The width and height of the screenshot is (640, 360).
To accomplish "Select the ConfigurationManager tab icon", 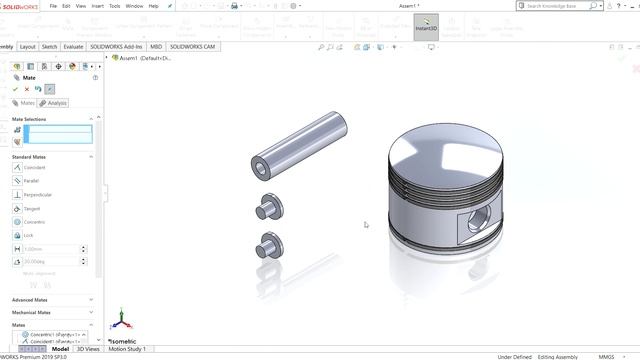I will click(44, 66).
